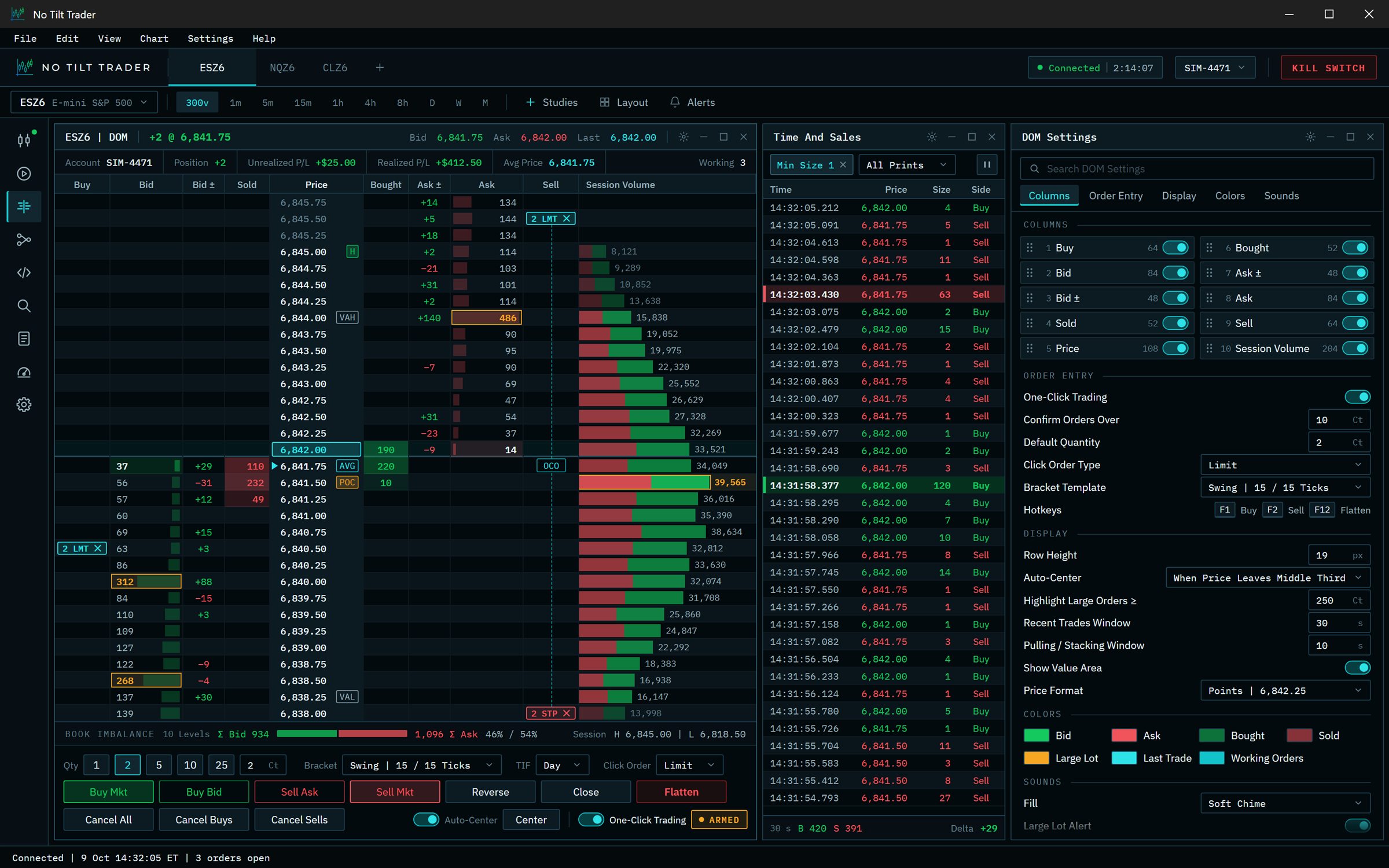Toggle Auto-Center switch in order bar

click(x=426, y=820)
